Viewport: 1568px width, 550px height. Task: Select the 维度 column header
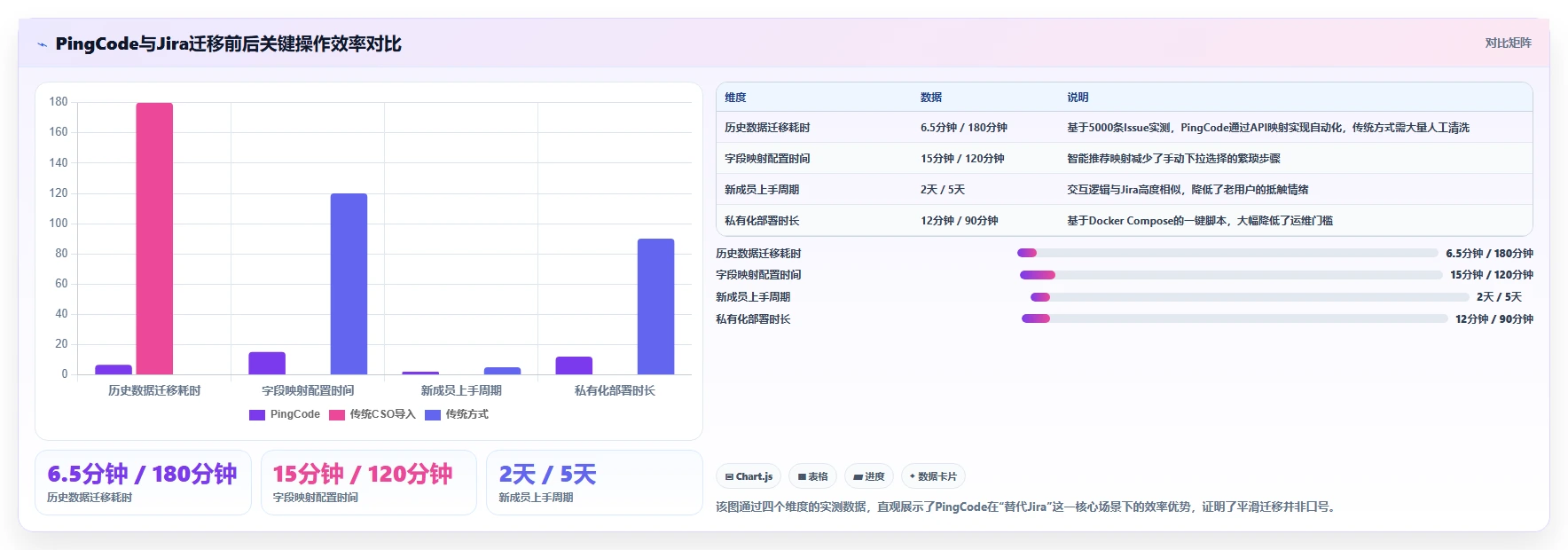(735, 98)
